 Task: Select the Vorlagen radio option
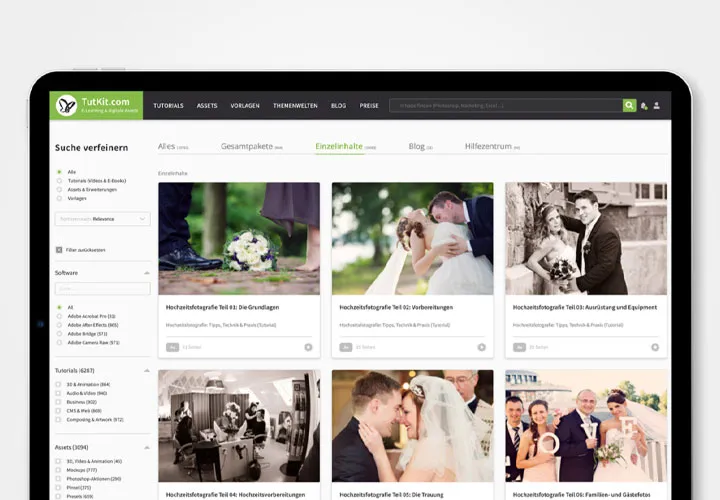(59, 198)
